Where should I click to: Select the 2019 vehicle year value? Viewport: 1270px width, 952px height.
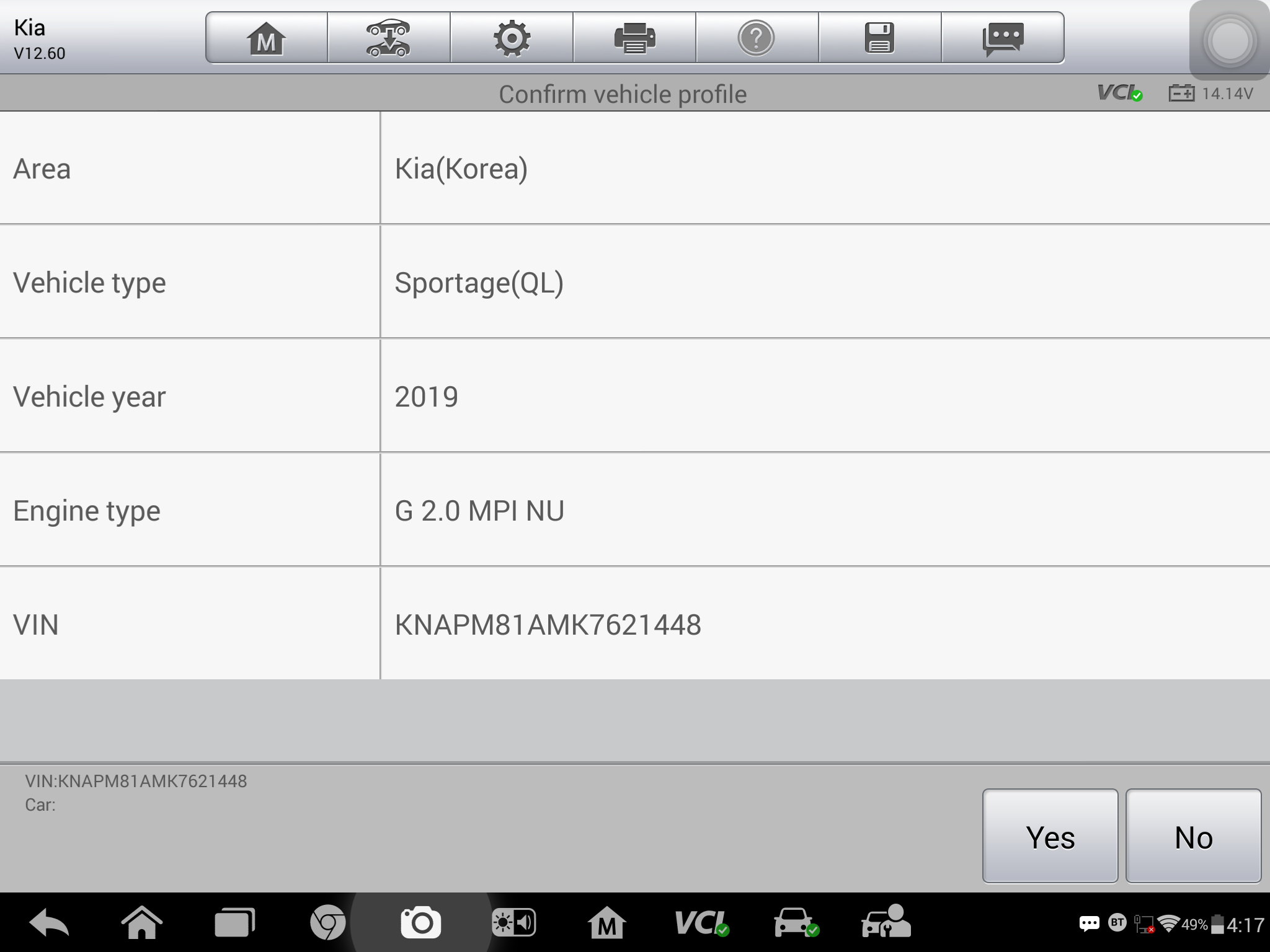427,397
